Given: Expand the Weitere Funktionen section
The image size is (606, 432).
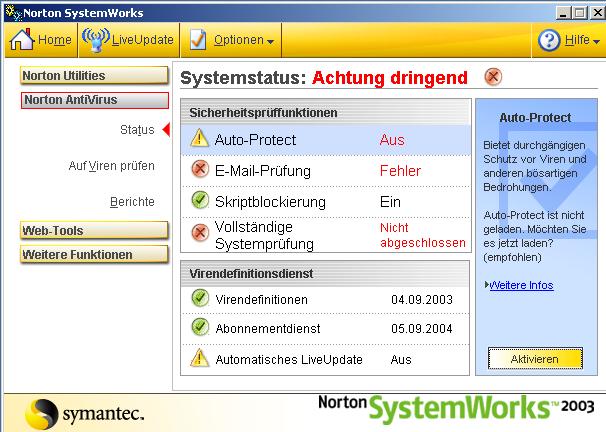Looking at the screenshot, I should (x=94, y=254).
